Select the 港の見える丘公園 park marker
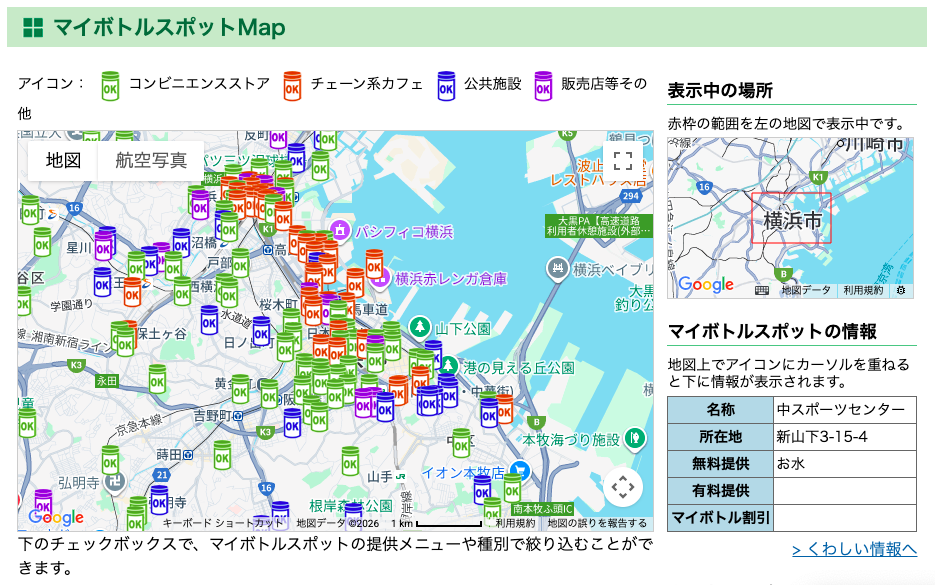The height and width of the screenshot is (585, 935). click(x=448, y=367)
